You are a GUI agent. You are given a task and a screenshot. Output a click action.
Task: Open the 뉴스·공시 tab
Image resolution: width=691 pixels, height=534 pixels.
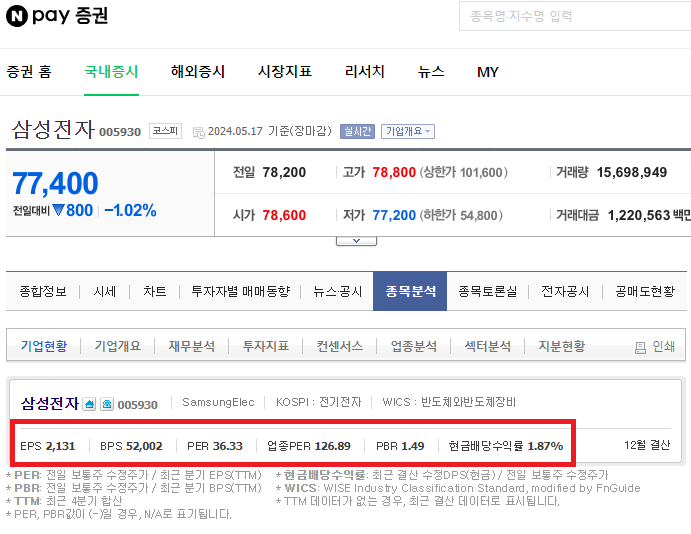(x=338, y=291)
